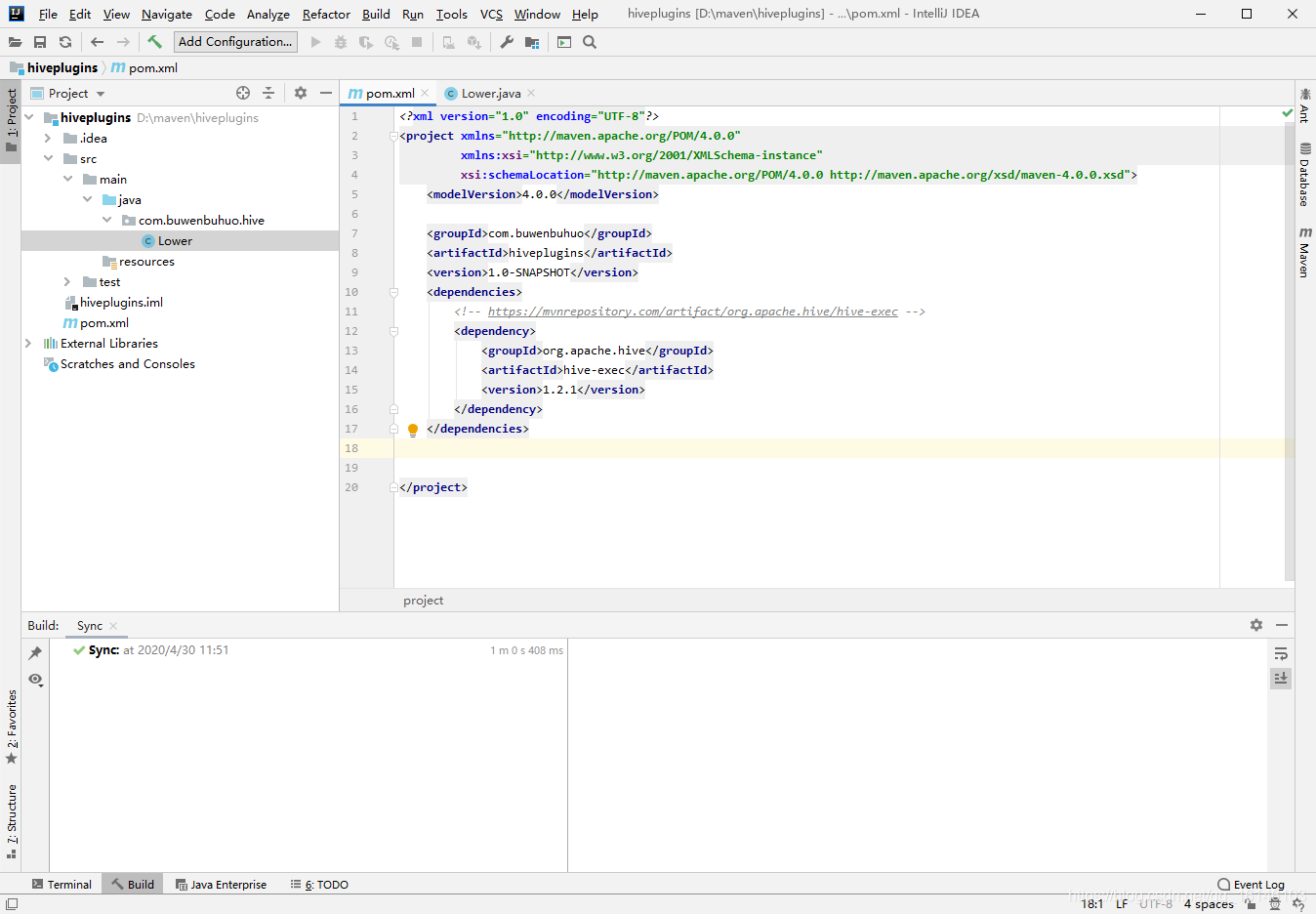Toggle the 1: Project side tab
1316x914 pixels.
11,120
